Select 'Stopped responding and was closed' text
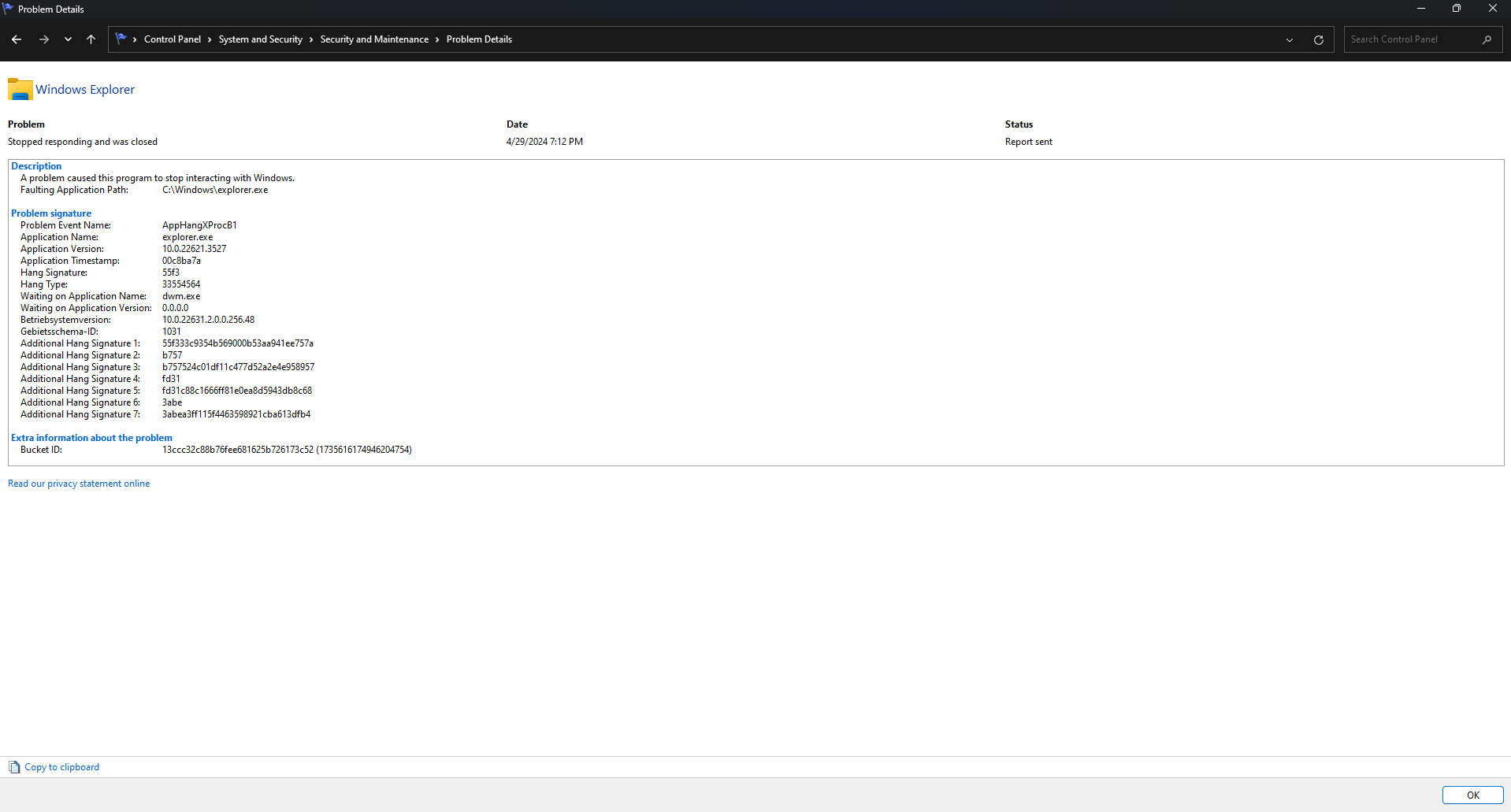1511x812 pixels. pyautogui.click(x=83, y=142)
